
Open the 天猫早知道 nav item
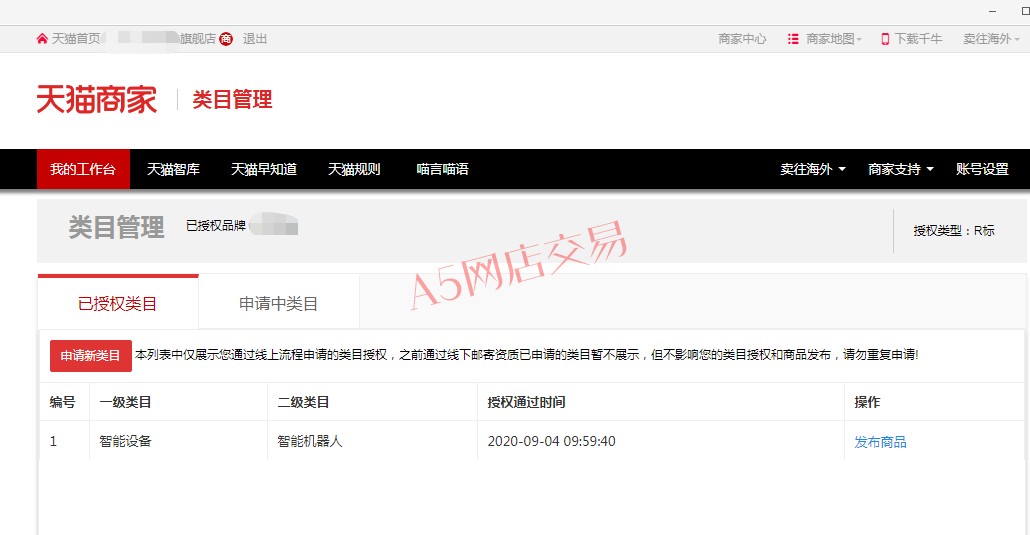(263, 169)
